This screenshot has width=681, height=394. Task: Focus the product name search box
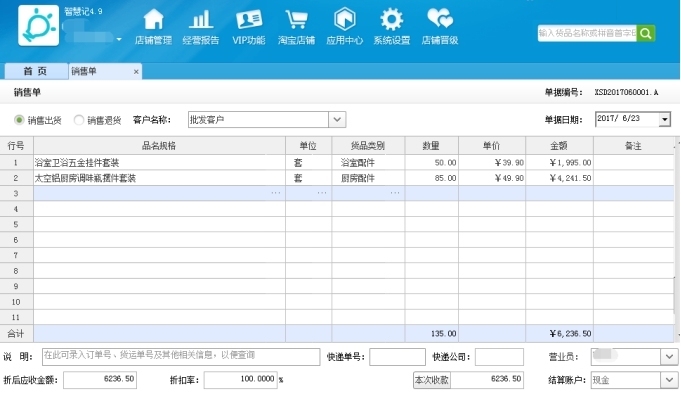coord(587,33)
